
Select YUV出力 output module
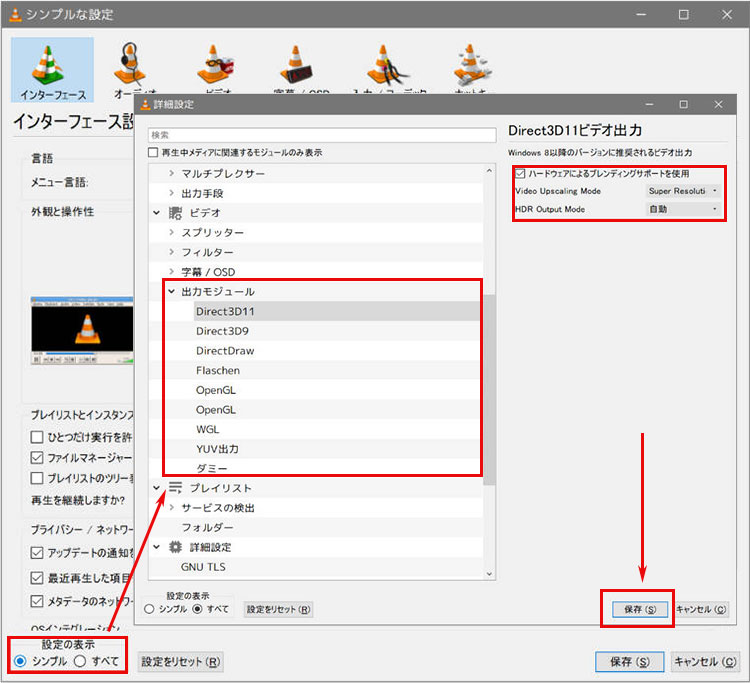(217, 449)
